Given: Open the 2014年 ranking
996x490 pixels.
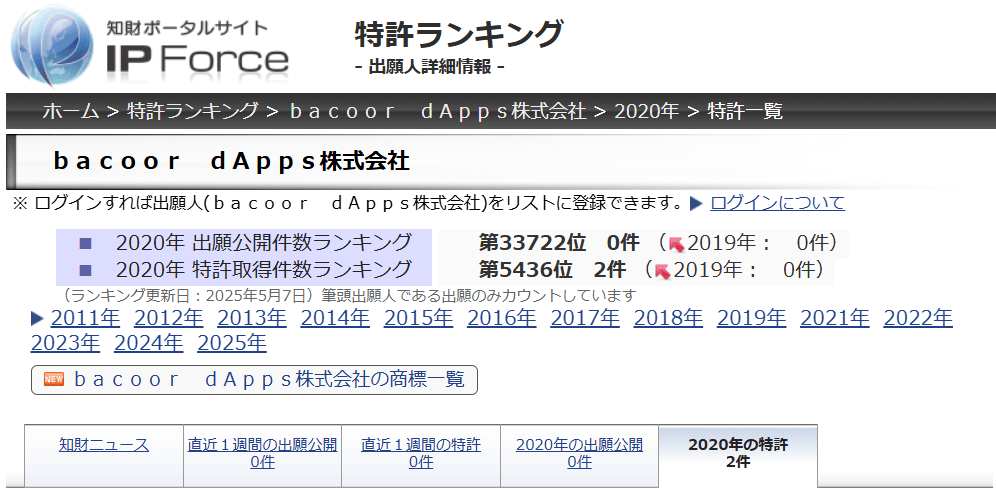Looking at the screenshot, I should (335, 318).
